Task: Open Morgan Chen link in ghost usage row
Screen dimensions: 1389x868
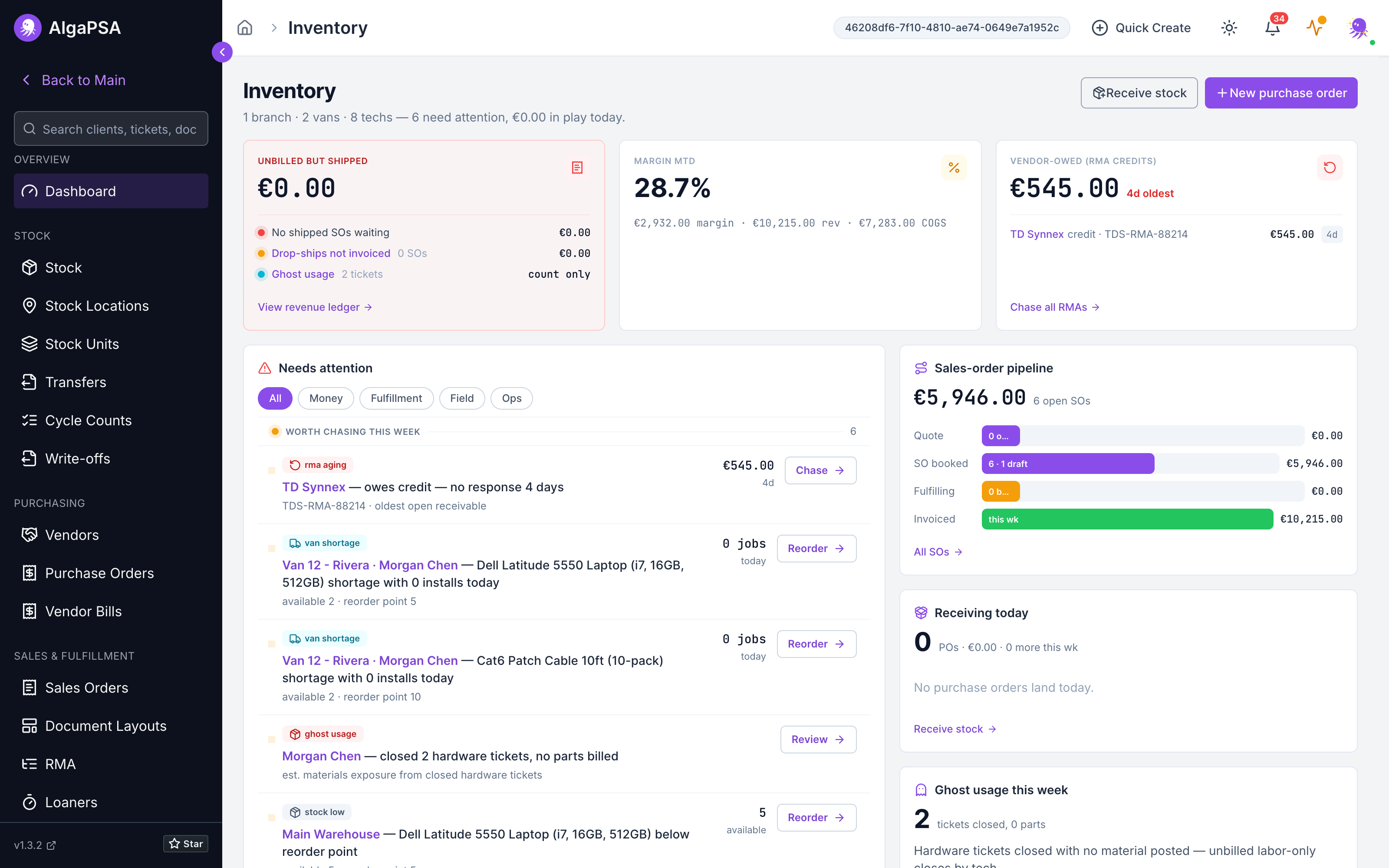Action: coord(321,756)
